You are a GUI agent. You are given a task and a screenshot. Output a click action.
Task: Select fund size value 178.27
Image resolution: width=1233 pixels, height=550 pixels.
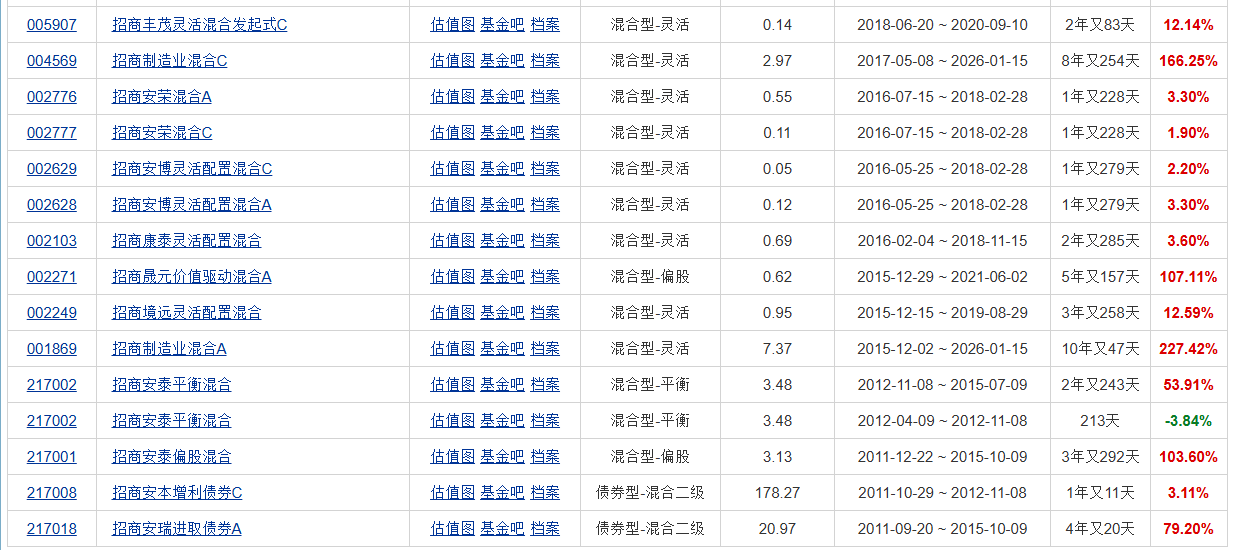[x=777, y=493]
